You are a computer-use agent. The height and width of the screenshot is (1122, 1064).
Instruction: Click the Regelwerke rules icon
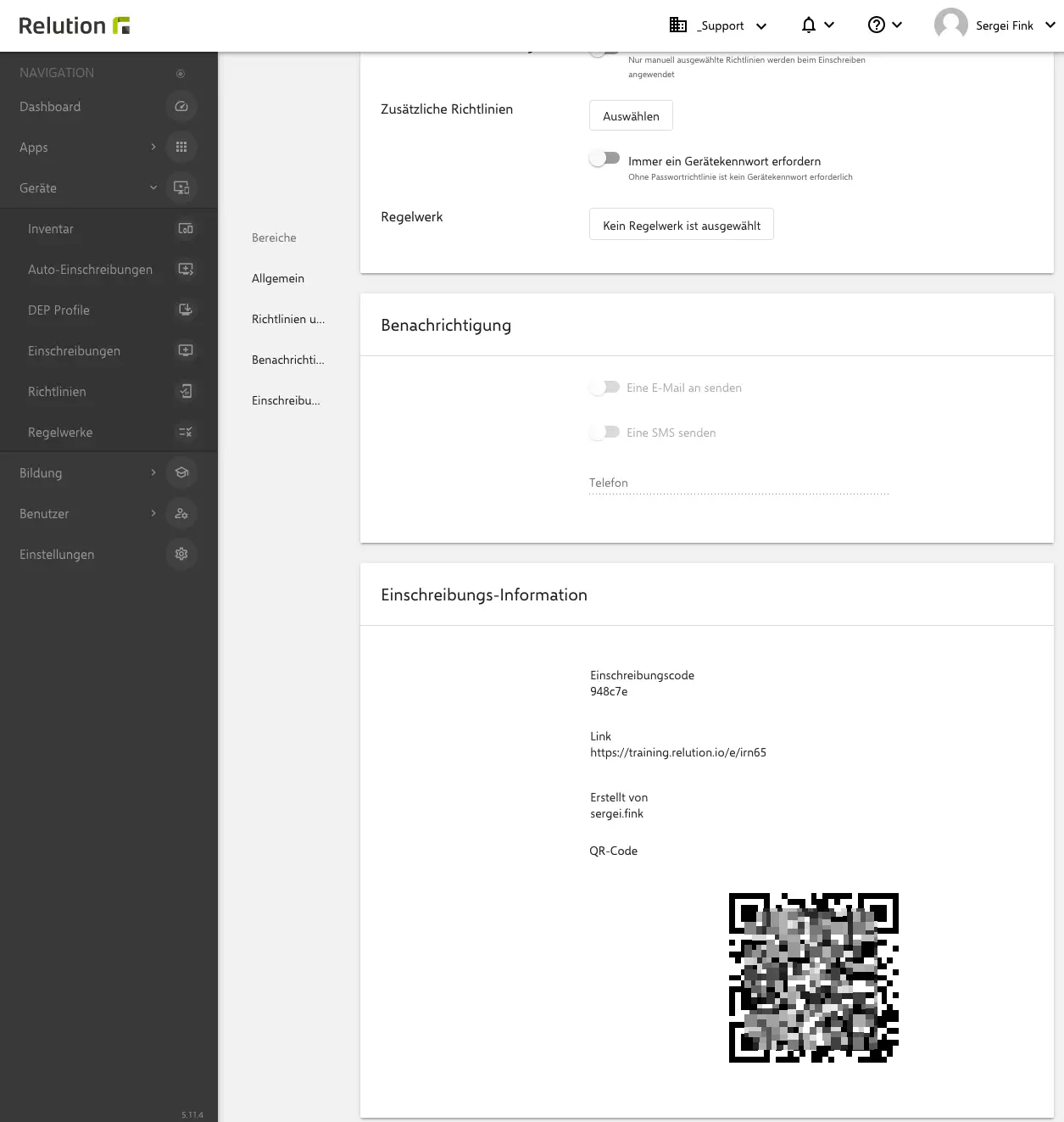tap(185, 433)
